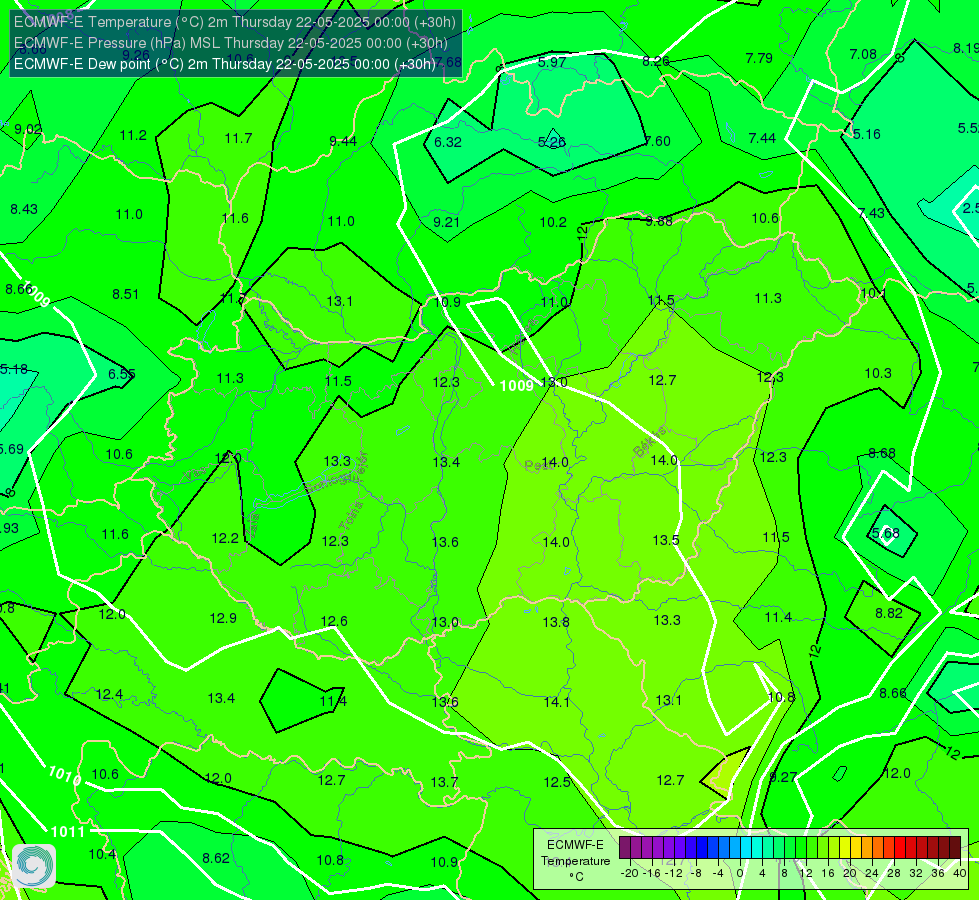Click the map value '7.43'

tap(871, 213)
